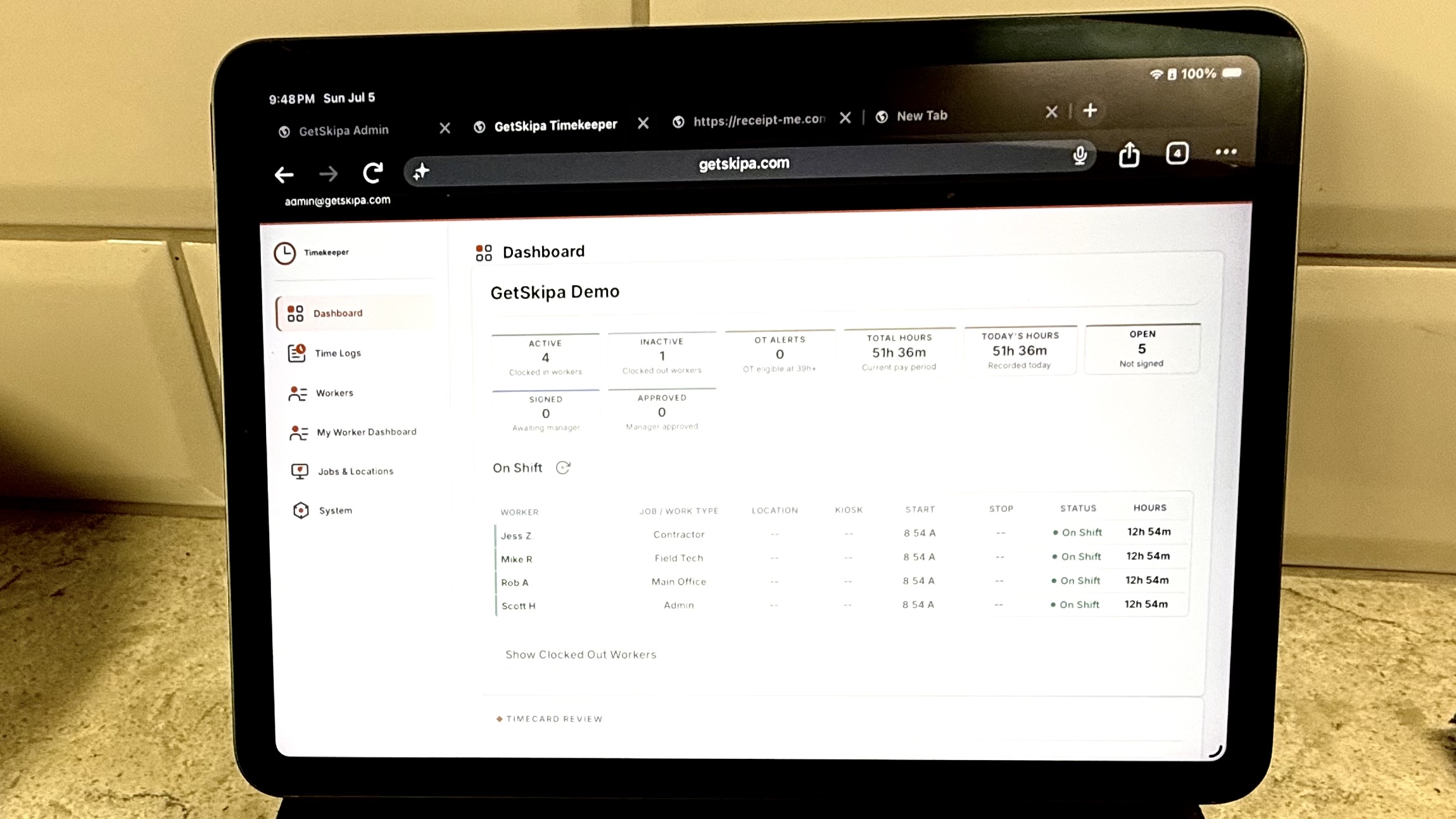
Task: Click the GetSkipa Demo title
Action: coord(555,292)
